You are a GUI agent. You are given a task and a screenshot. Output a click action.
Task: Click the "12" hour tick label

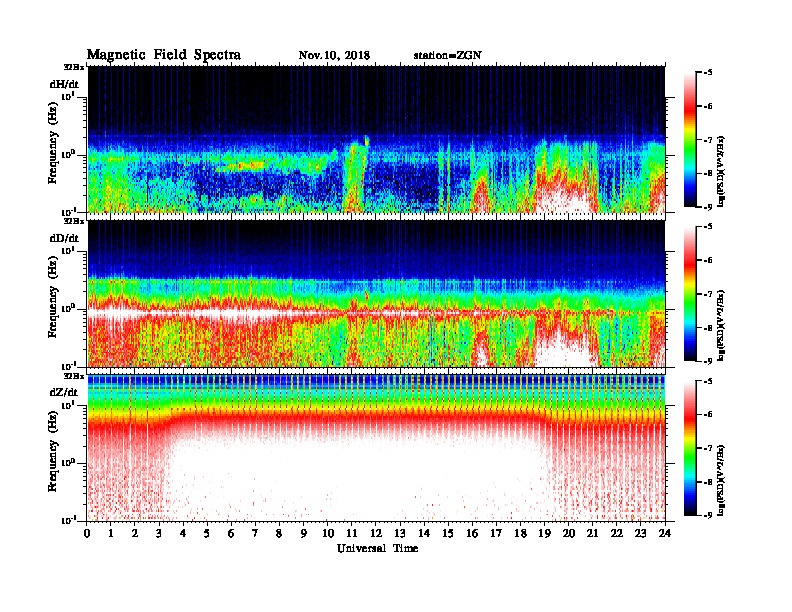[376, 534]
